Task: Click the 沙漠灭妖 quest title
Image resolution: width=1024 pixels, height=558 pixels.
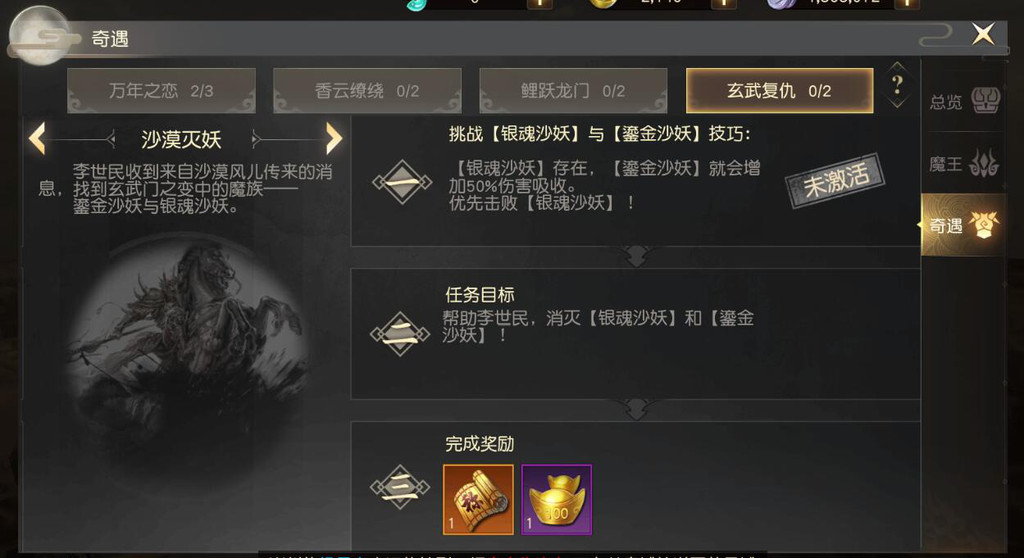Action: click(181, 139)
